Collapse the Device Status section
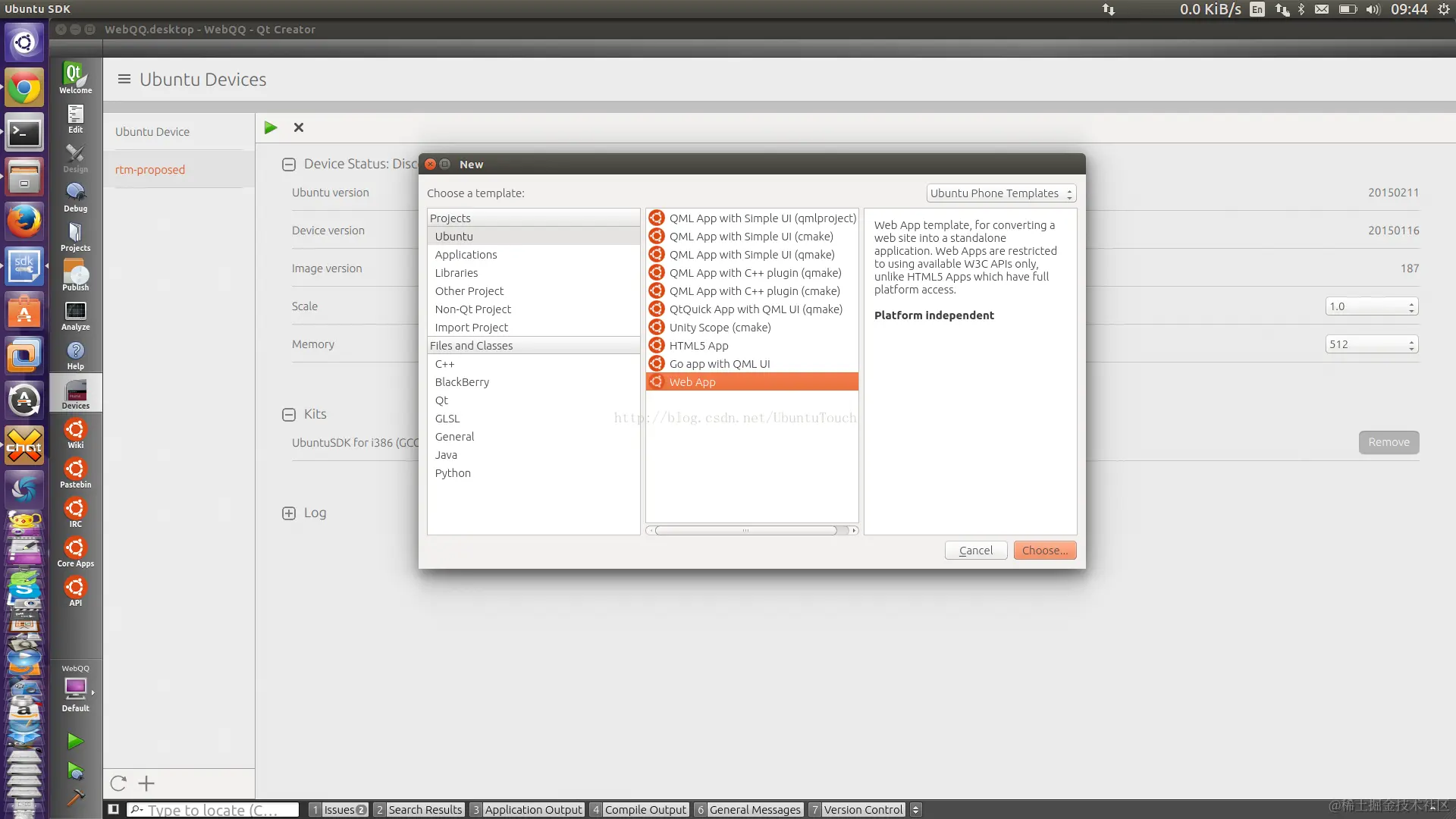 coord(288,164)
